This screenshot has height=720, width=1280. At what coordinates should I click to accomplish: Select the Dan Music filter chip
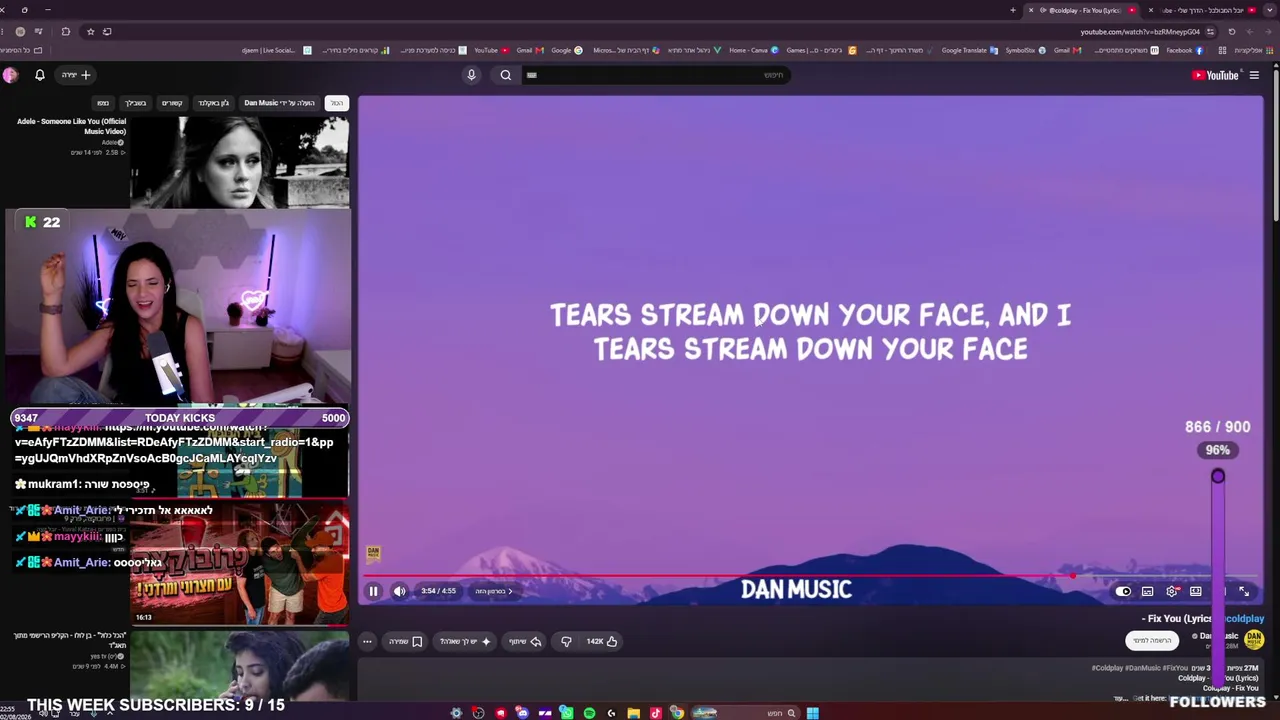(279, 103)
